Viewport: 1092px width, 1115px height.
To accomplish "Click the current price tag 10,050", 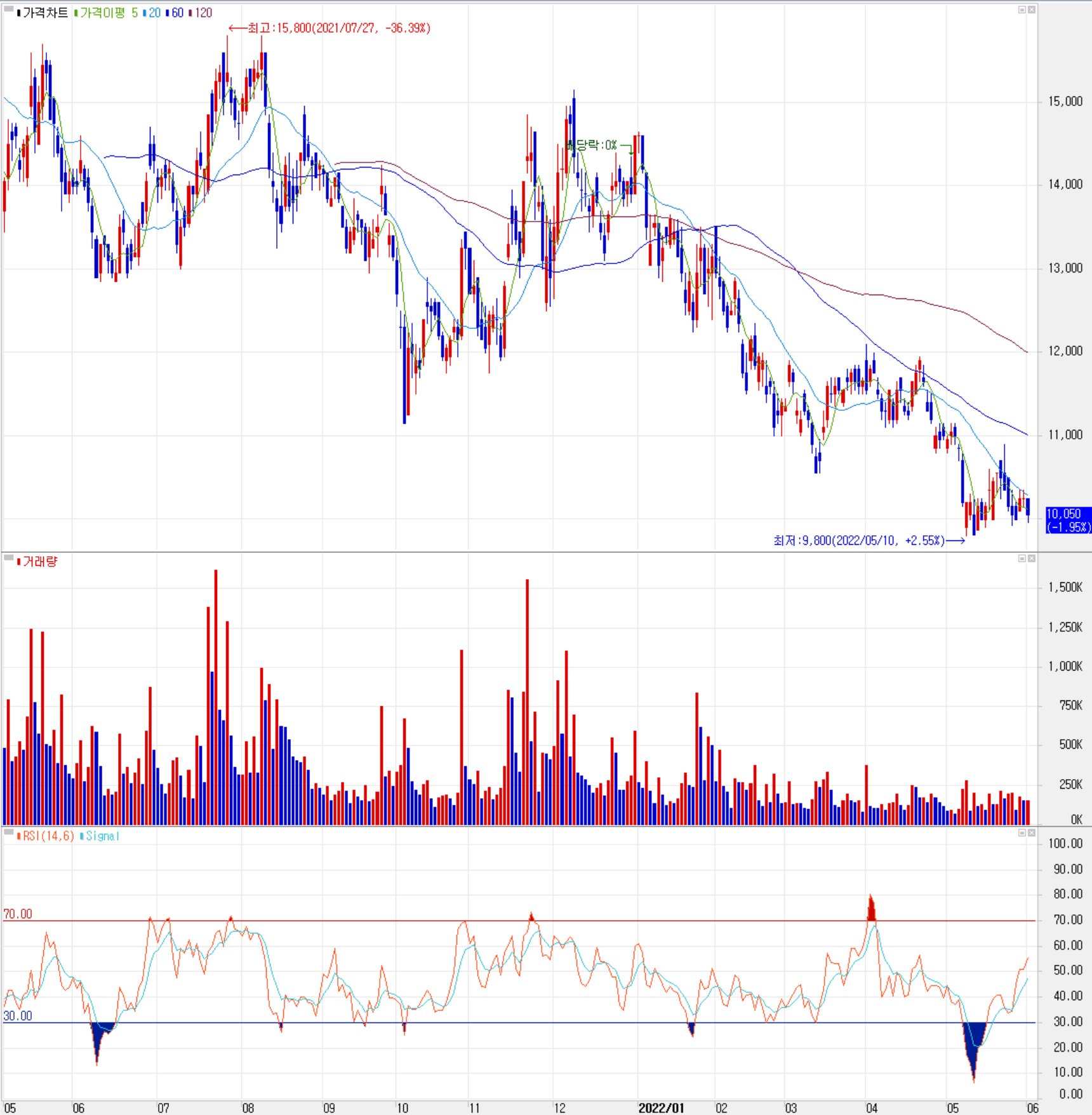I will coord(1069,520).
